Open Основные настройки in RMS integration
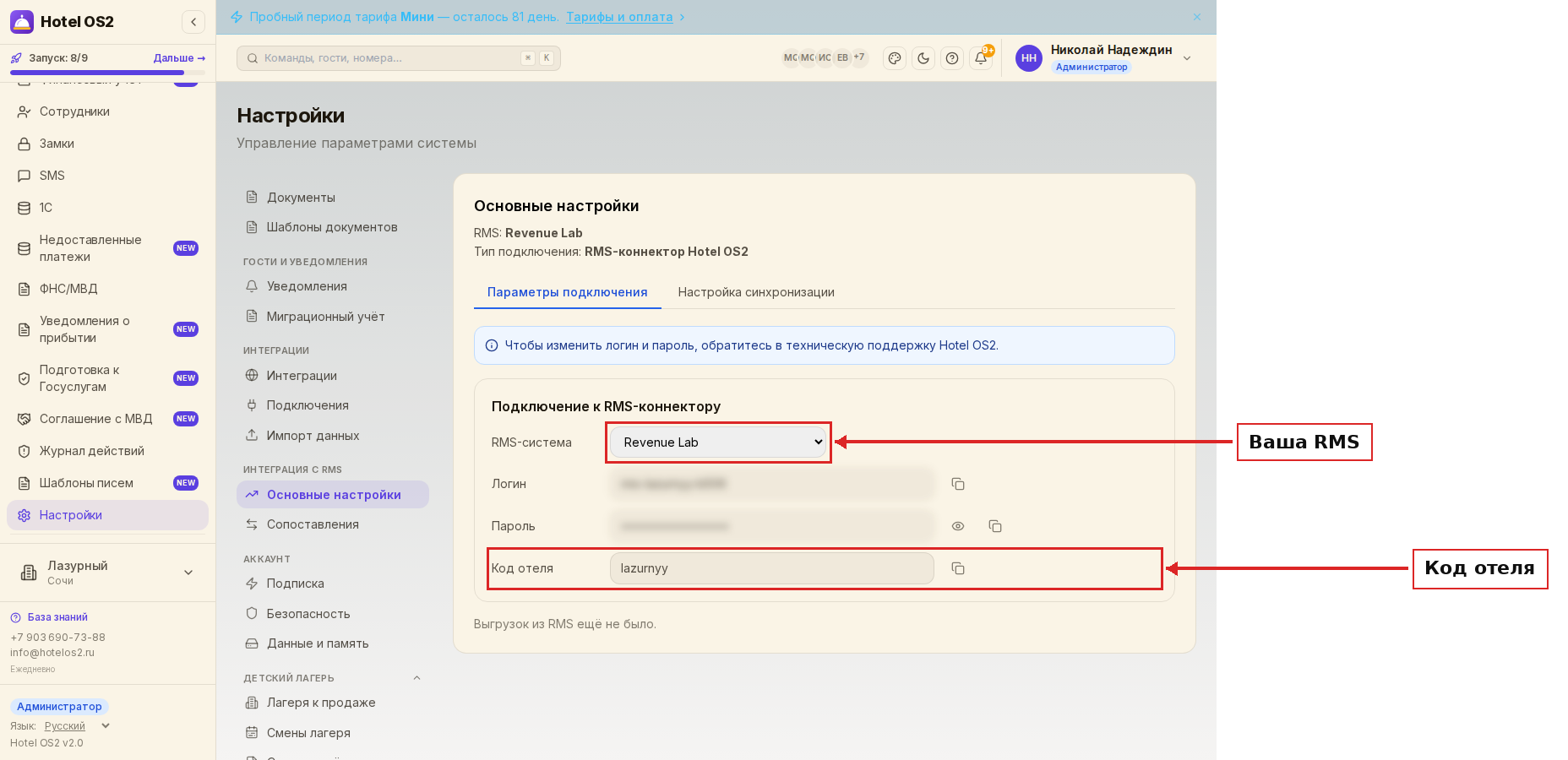Image resolution: width=1568 pixels, height=760 pixels. [333, 495]
